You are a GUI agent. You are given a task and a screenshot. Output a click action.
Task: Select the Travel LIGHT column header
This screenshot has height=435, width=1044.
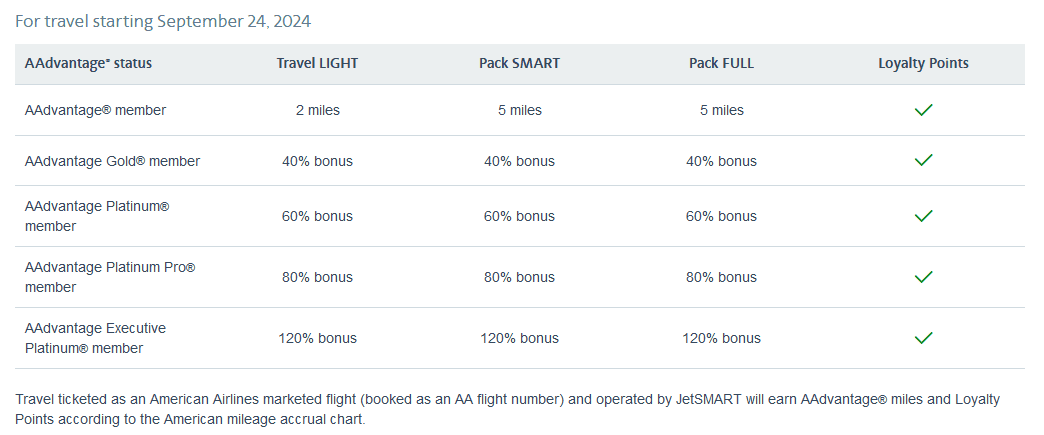pyautogui.click(x=317, y=63)
